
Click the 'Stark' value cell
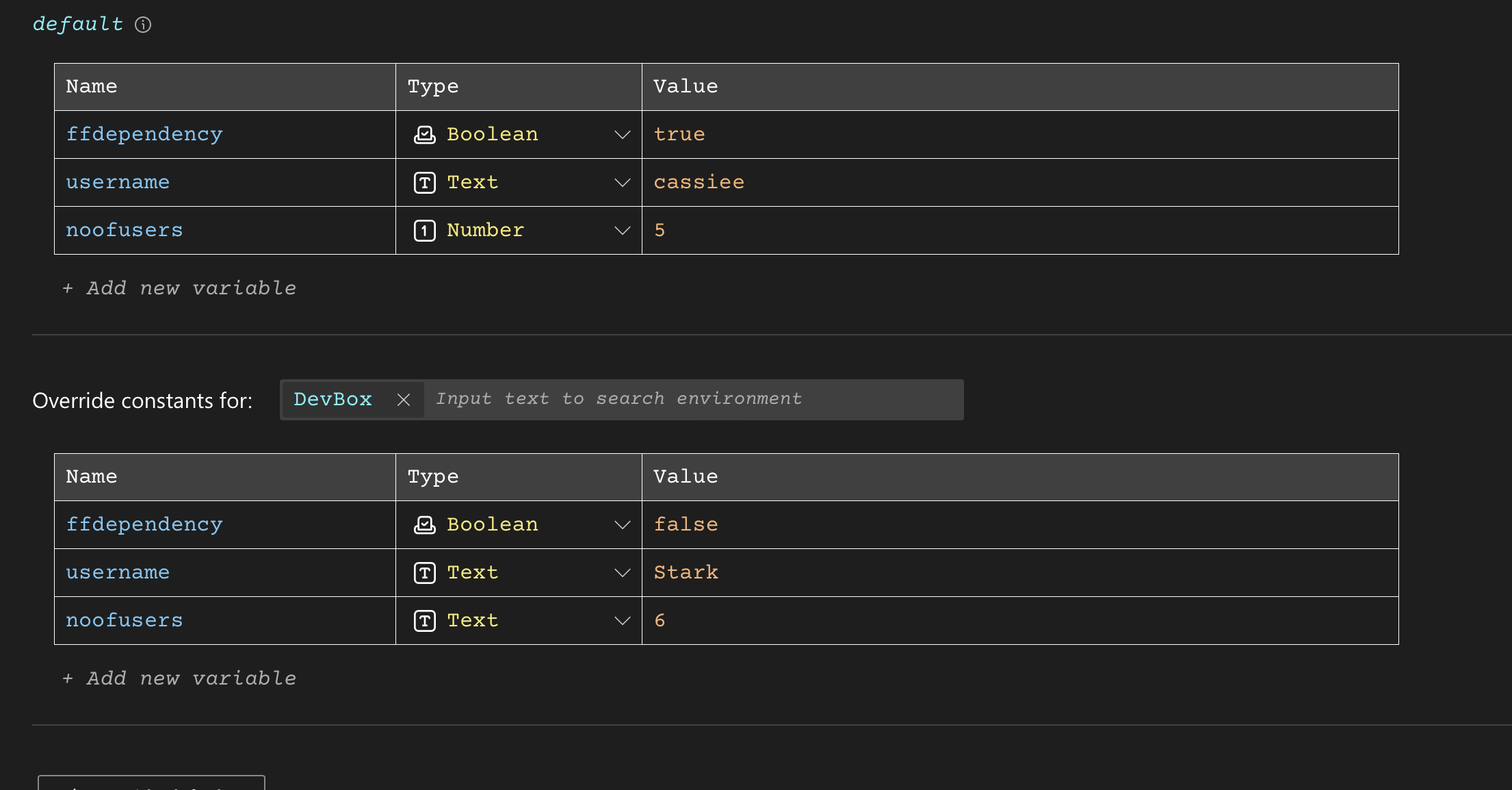pyautogui.click(x=686, y=573)
